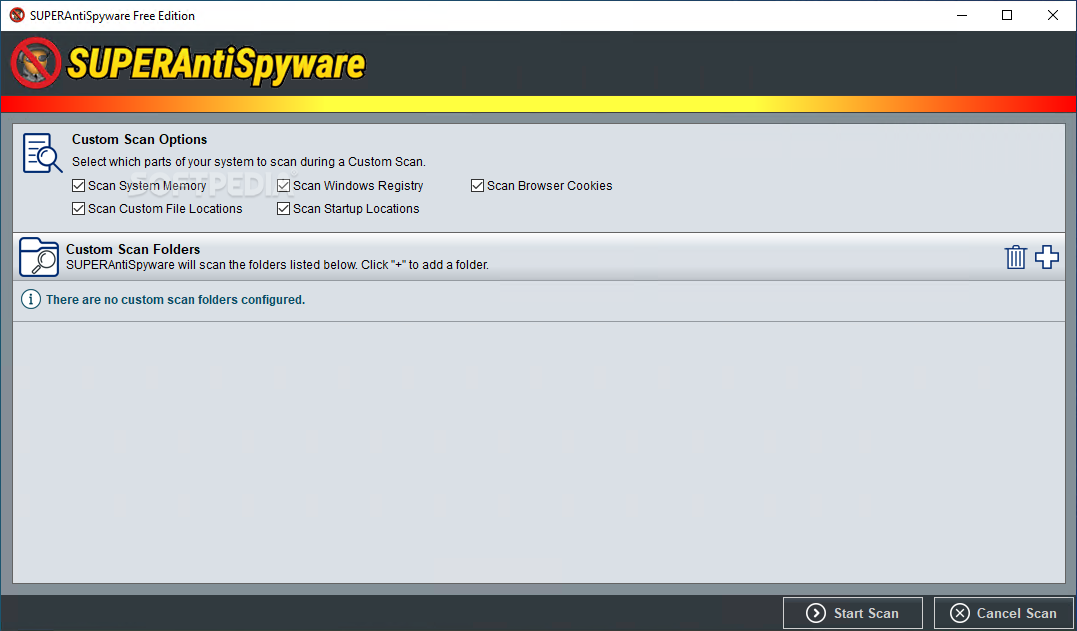Click the Custom Scan Folders heading
Image resolution: width=1077 pixels, height=631 pixels.
[133, 249]
